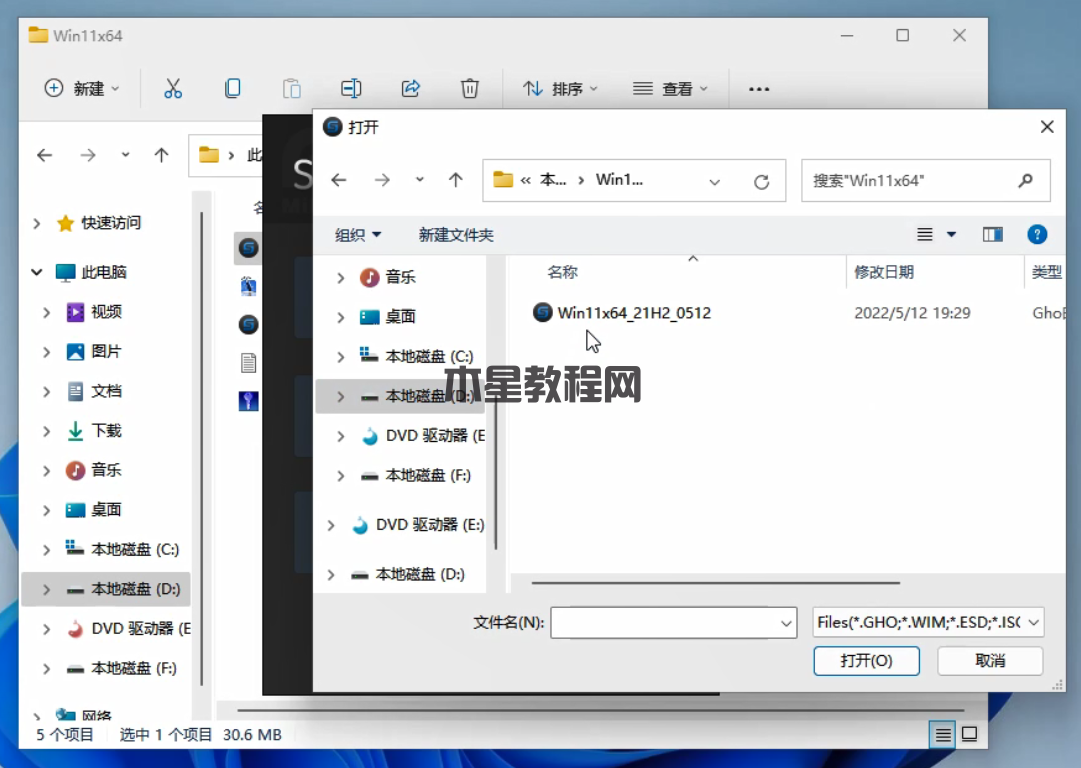Expand Quick access (快速访问) in Explorer sidebar

[37, 223]
